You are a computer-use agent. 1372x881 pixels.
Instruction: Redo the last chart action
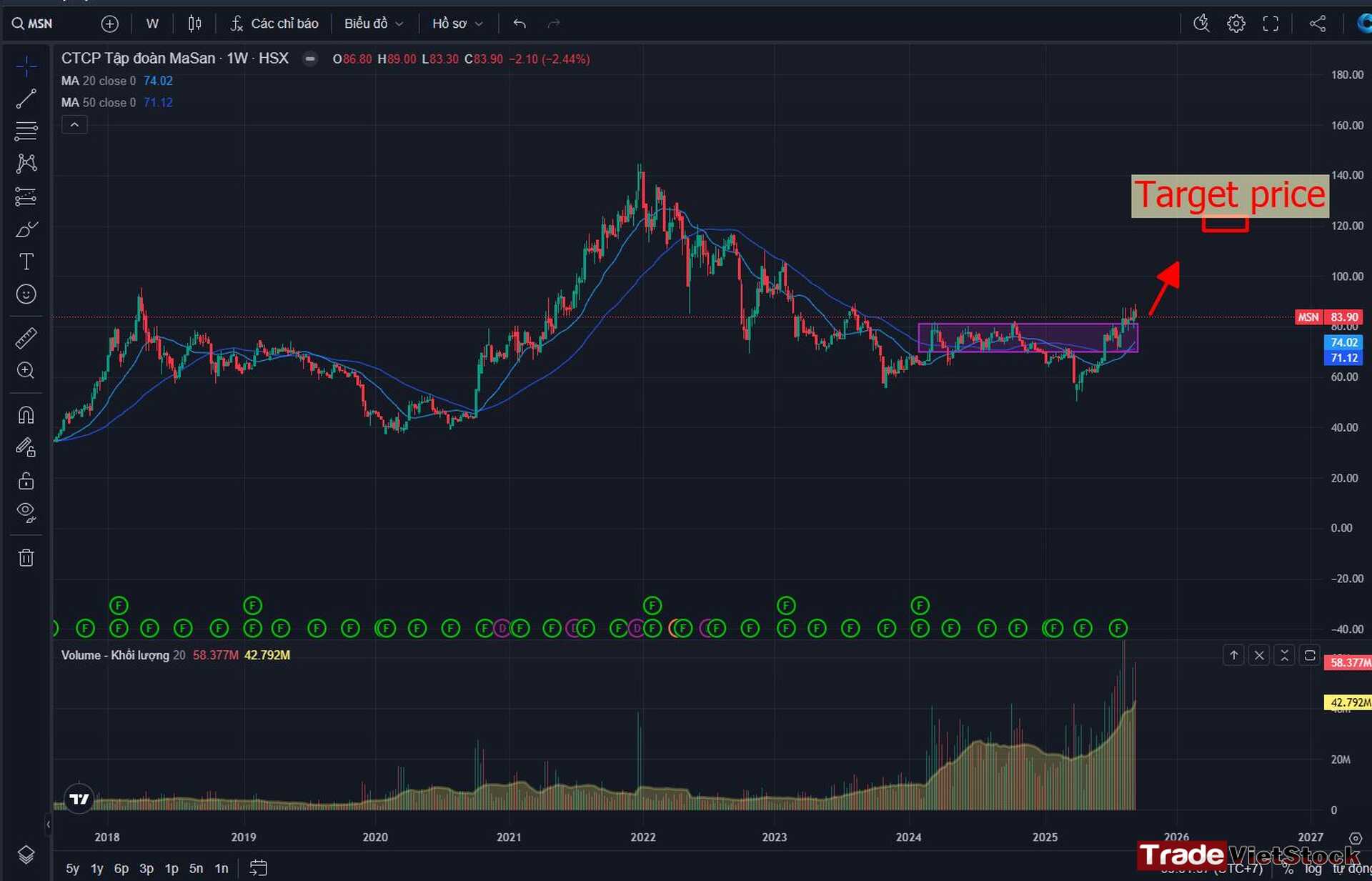click(x=553, y=24)
